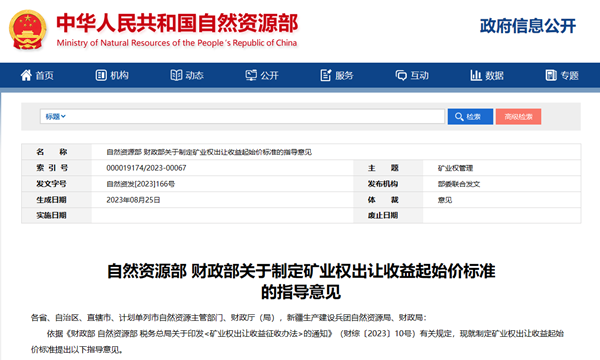This screenshot has width=600, height=360.
Task: Click the 实施日期 label cell
Action: coord(56,215)
